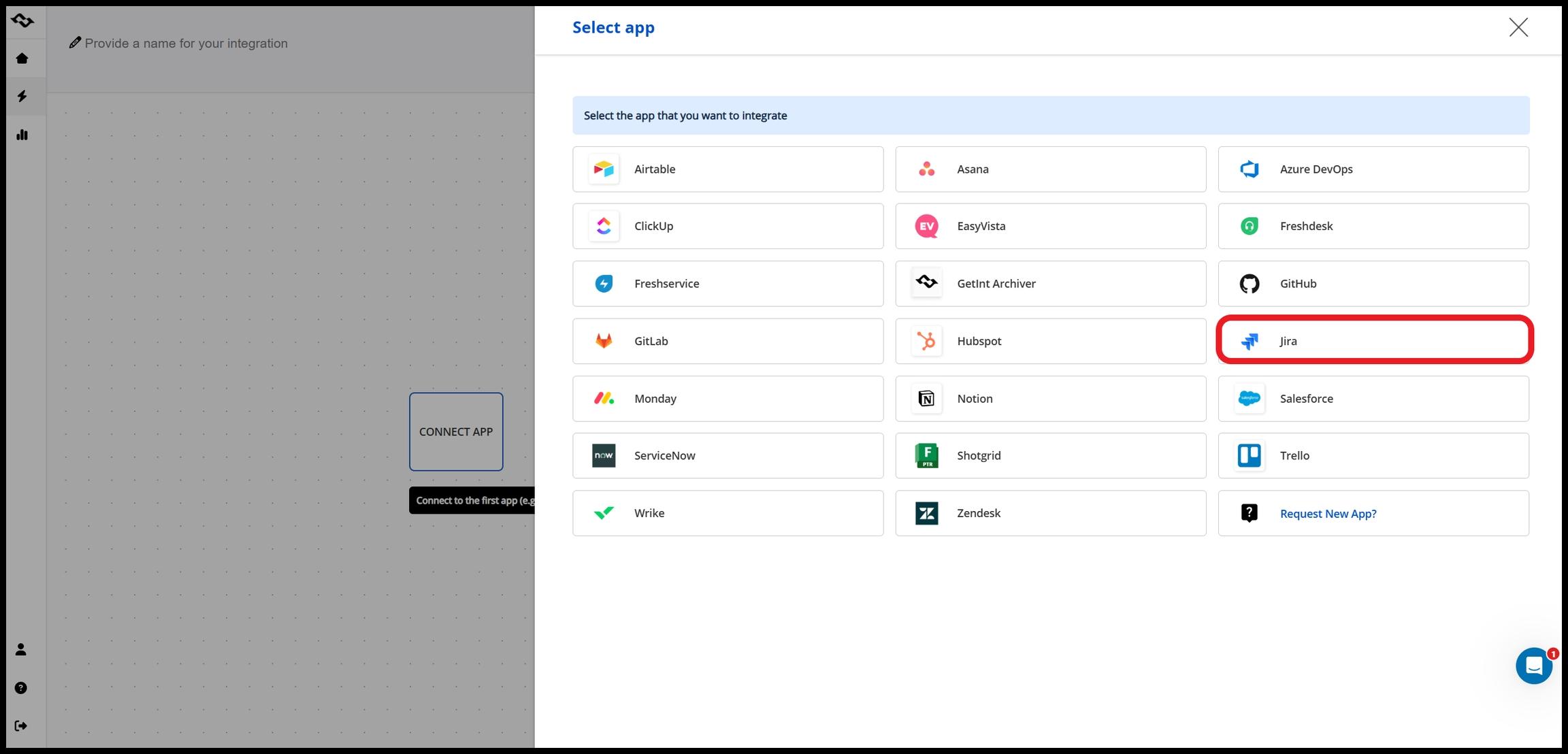Click the integration name field
Image resolution: width=1568 pixels, height=754 pixels.
pyautogui.click(x=186, y=44)
